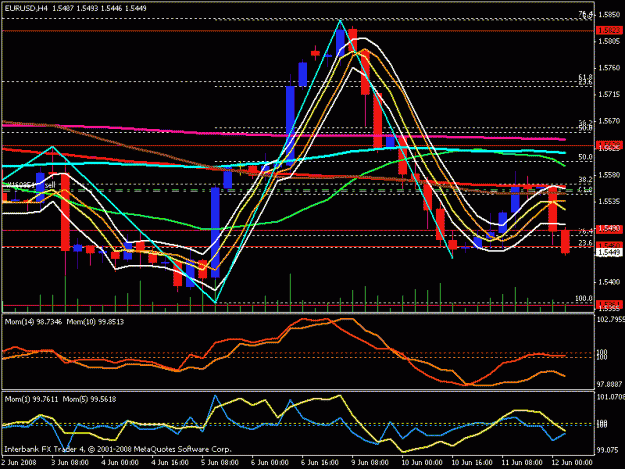Select the Mom(1) 99.7611 indicator label
Viewport: 625px width, 469px height.
[x=32, y=399]
